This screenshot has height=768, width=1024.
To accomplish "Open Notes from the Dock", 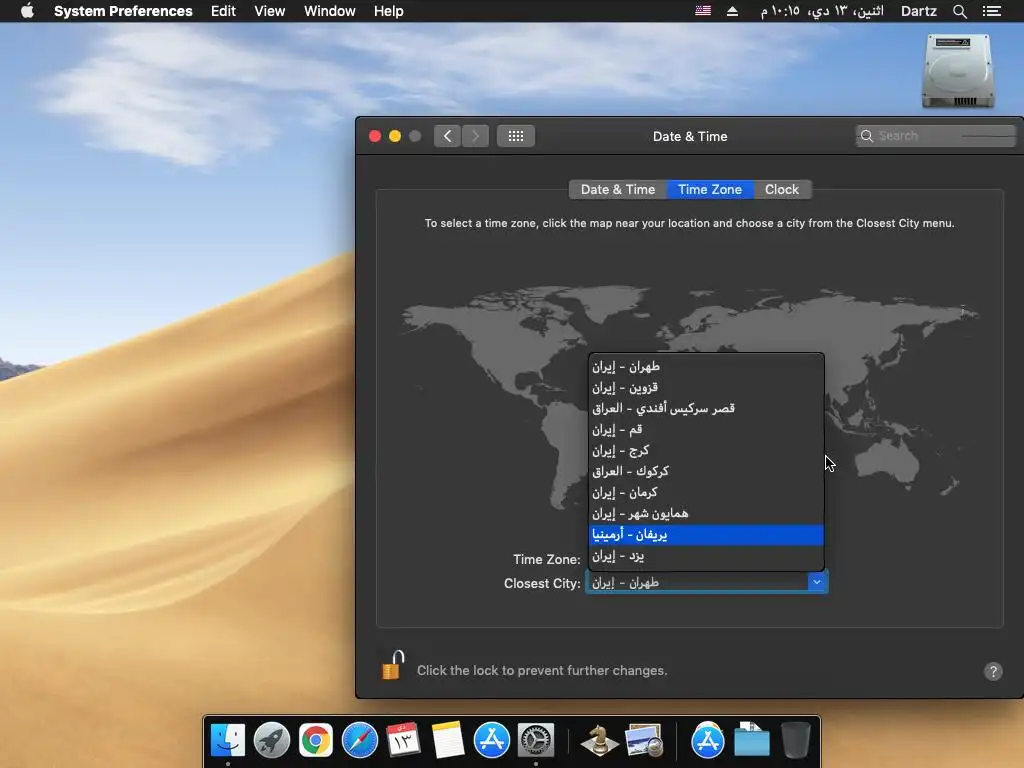I will coord(448,741).
